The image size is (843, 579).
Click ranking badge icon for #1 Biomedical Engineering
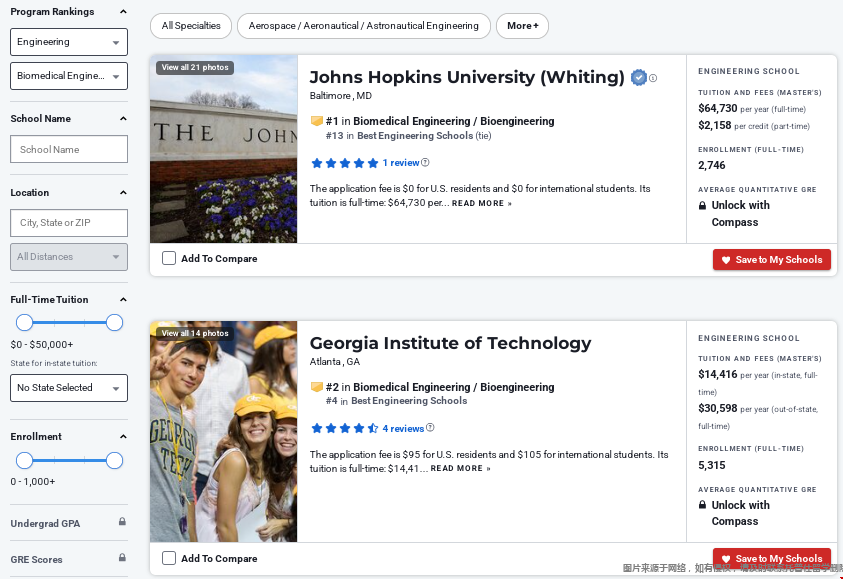tap(317, 121)
